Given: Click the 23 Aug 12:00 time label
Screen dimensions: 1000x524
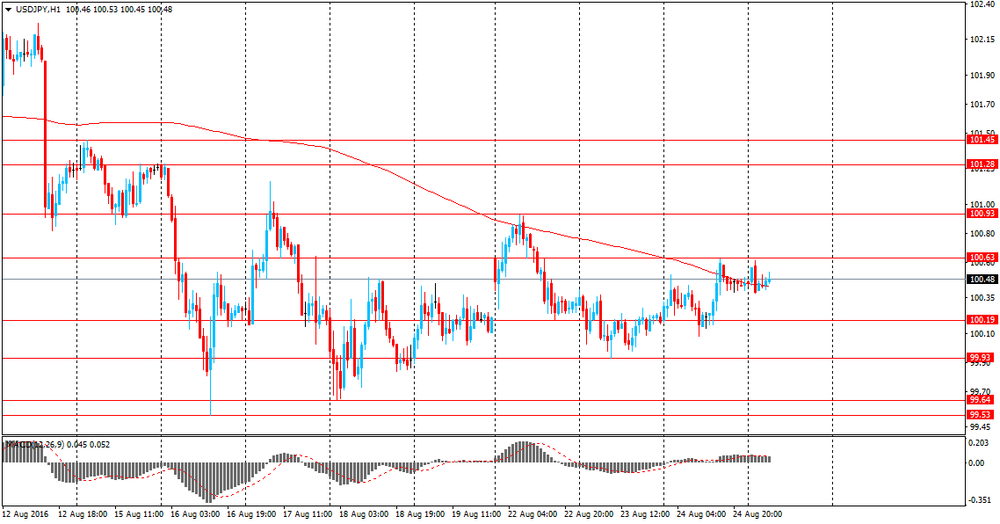Looking at the screenshot, I should [645, 514].
